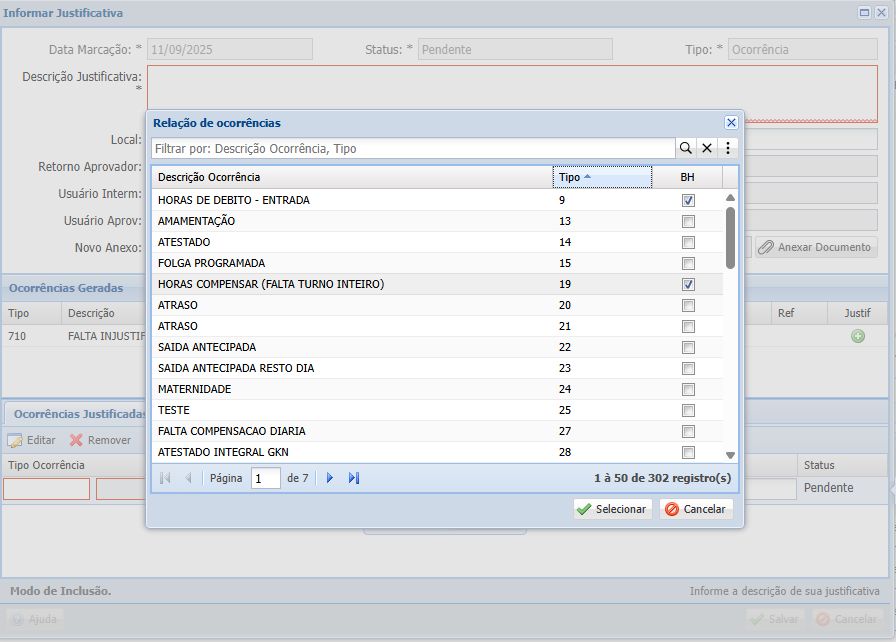Click the occurrences list vertical scrollbar thumb
The height and width of the screenshot is (642, 896).
(x=730, y=238)
